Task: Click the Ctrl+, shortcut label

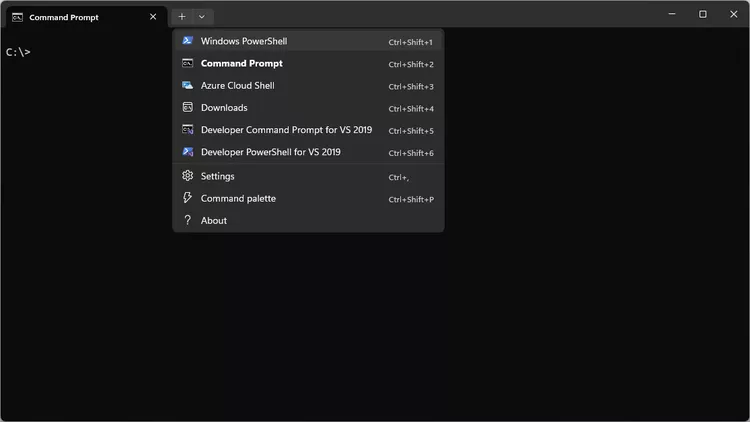Action: coord(398,177)
